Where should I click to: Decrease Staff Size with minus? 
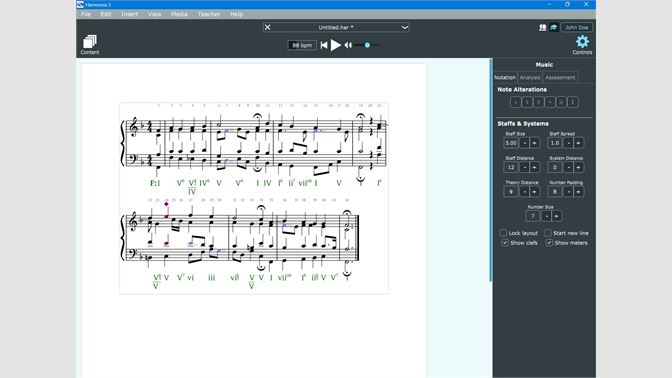pos(525,143)
